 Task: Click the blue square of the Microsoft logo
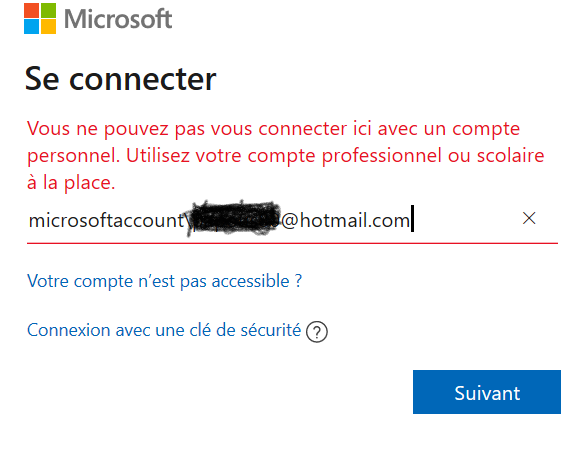[x=31, y=27]
